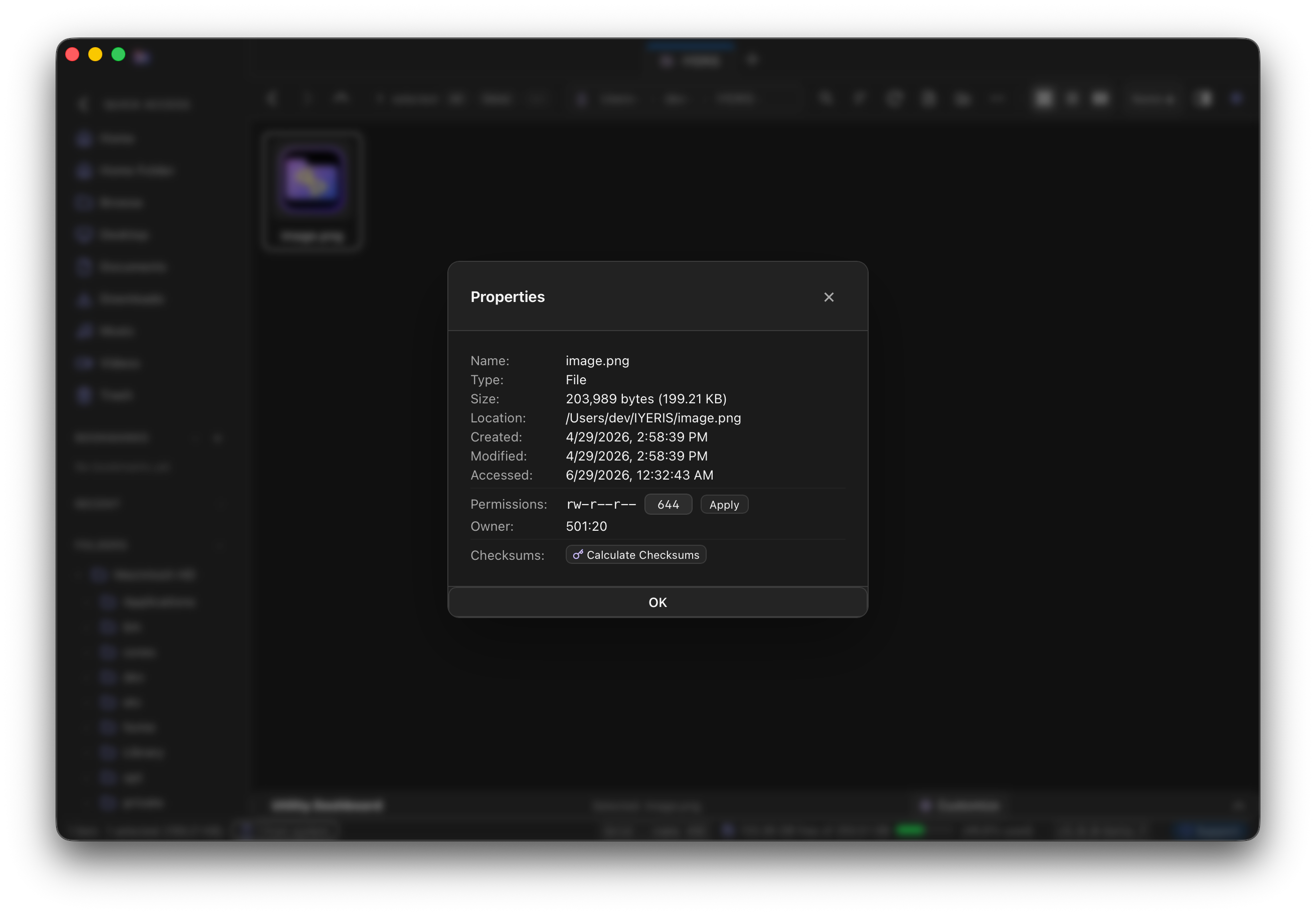Click the 644 permissions field

click(668, 505)
